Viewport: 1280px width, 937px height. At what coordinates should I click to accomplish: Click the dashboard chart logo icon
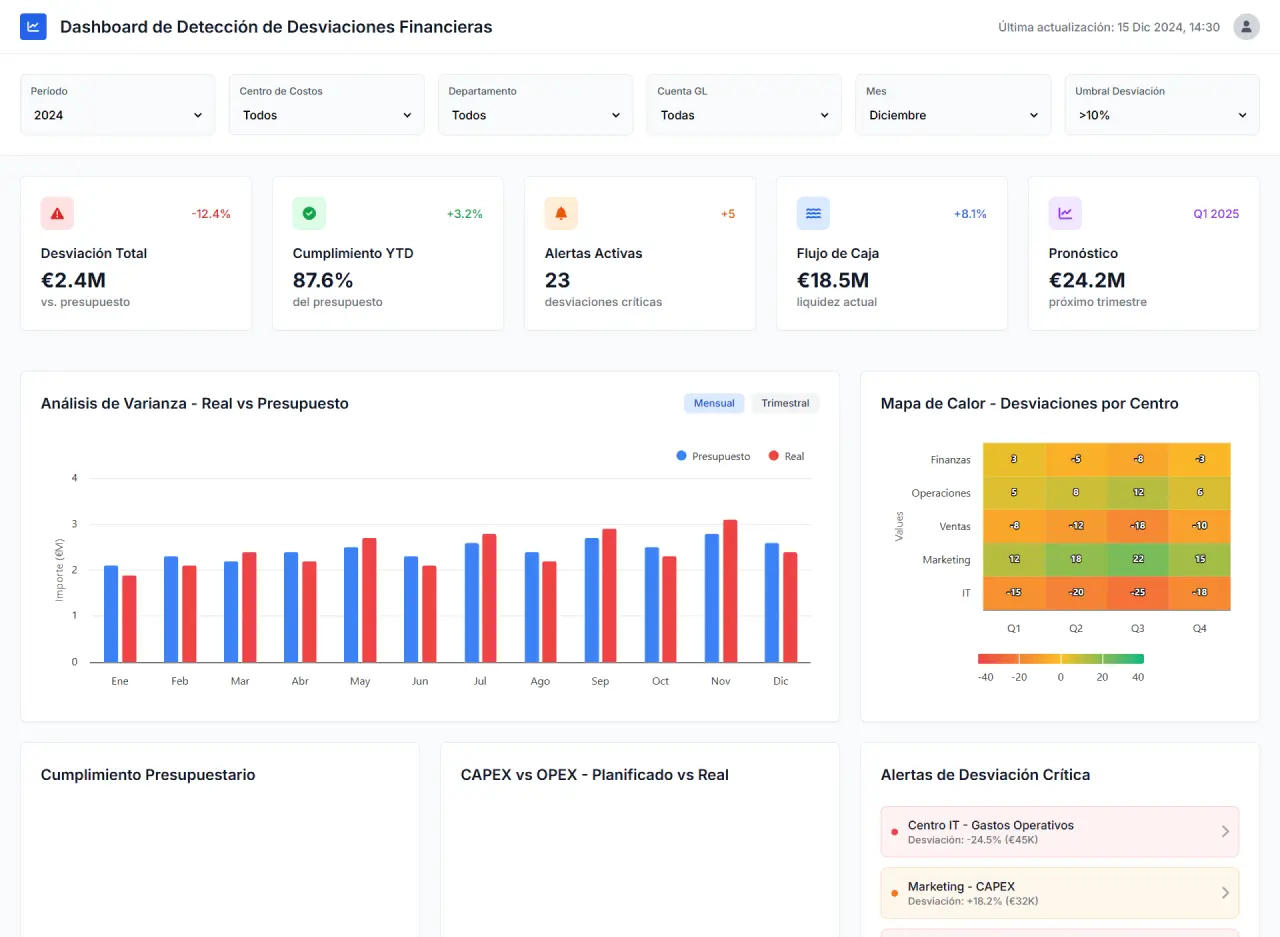pos(33,27)
